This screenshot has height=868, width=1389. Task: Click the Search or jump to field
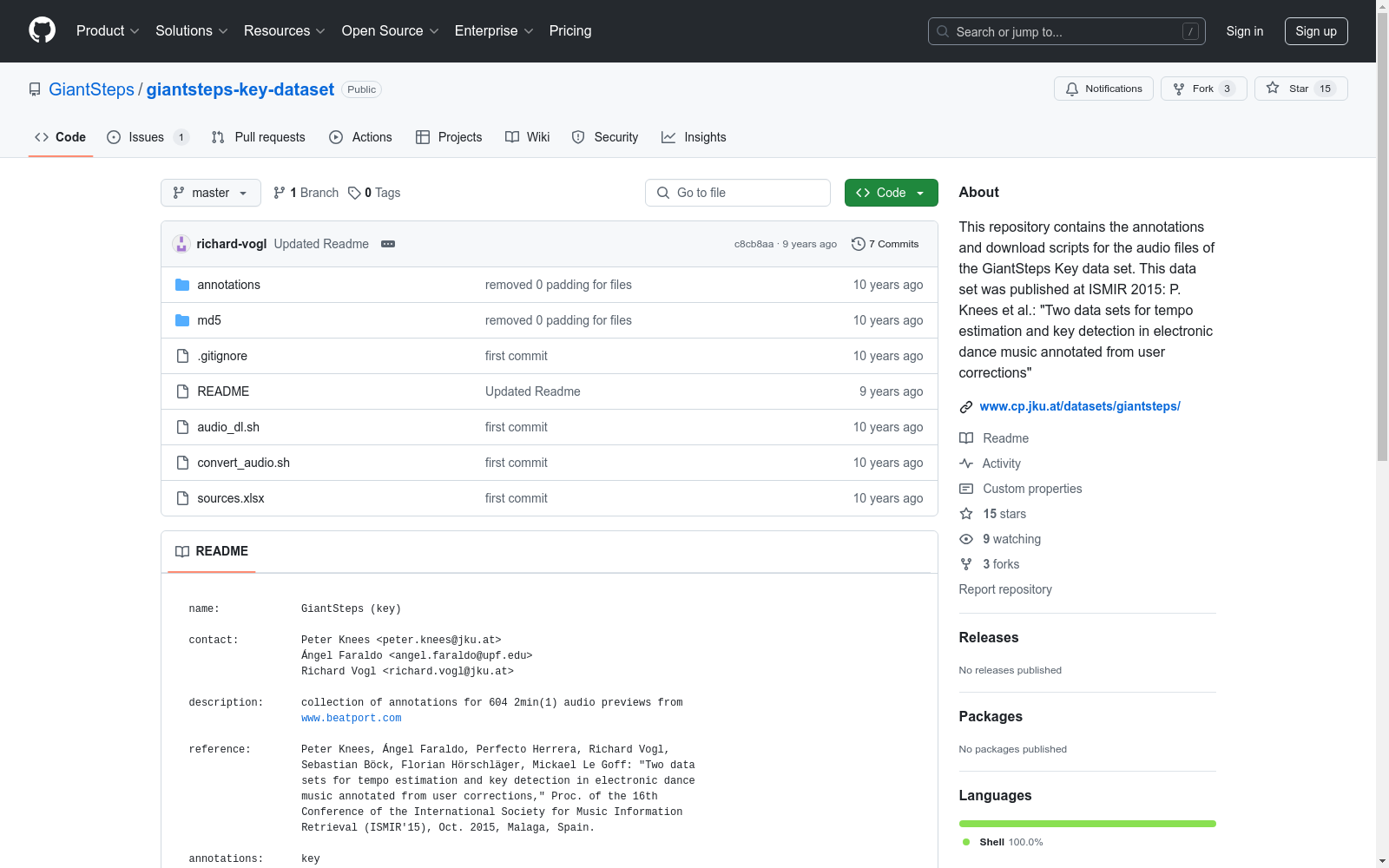pyautogui.click(x=1067, y=31)
